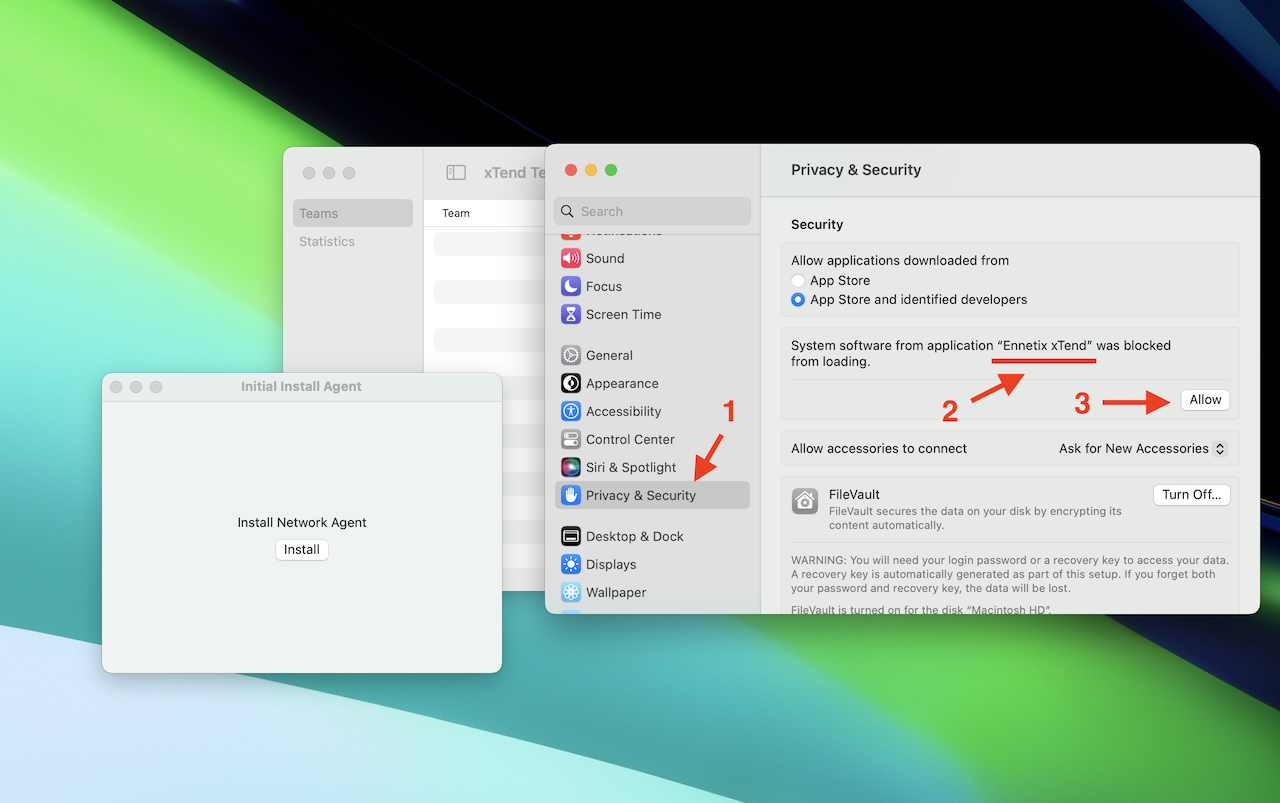Click the General gear icon

click(571, 355)
